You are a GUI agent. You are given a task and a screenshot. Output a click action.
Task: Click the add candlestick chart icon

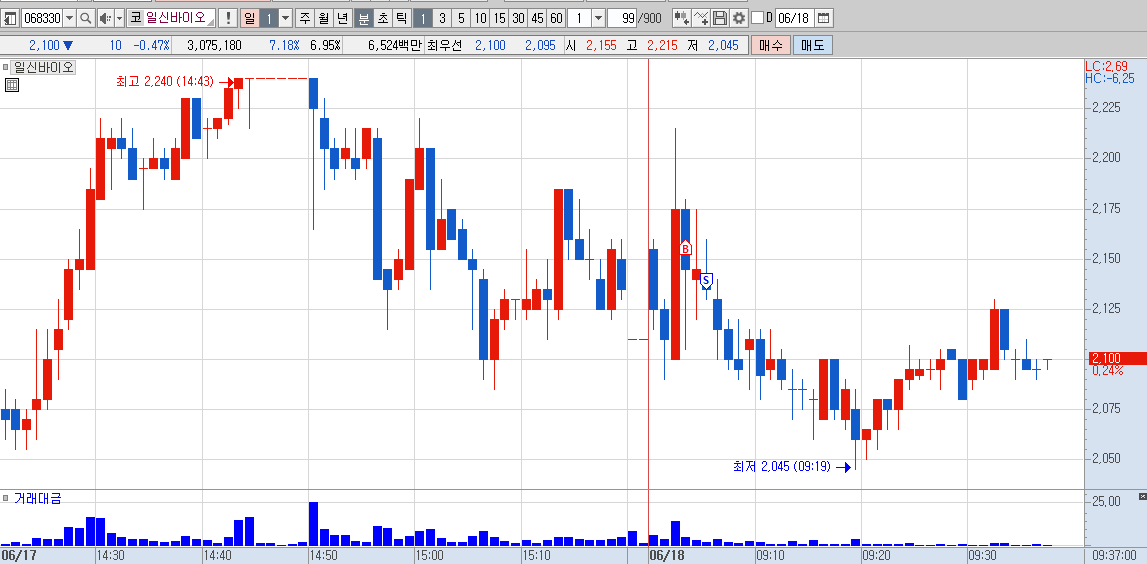[681, 18]
